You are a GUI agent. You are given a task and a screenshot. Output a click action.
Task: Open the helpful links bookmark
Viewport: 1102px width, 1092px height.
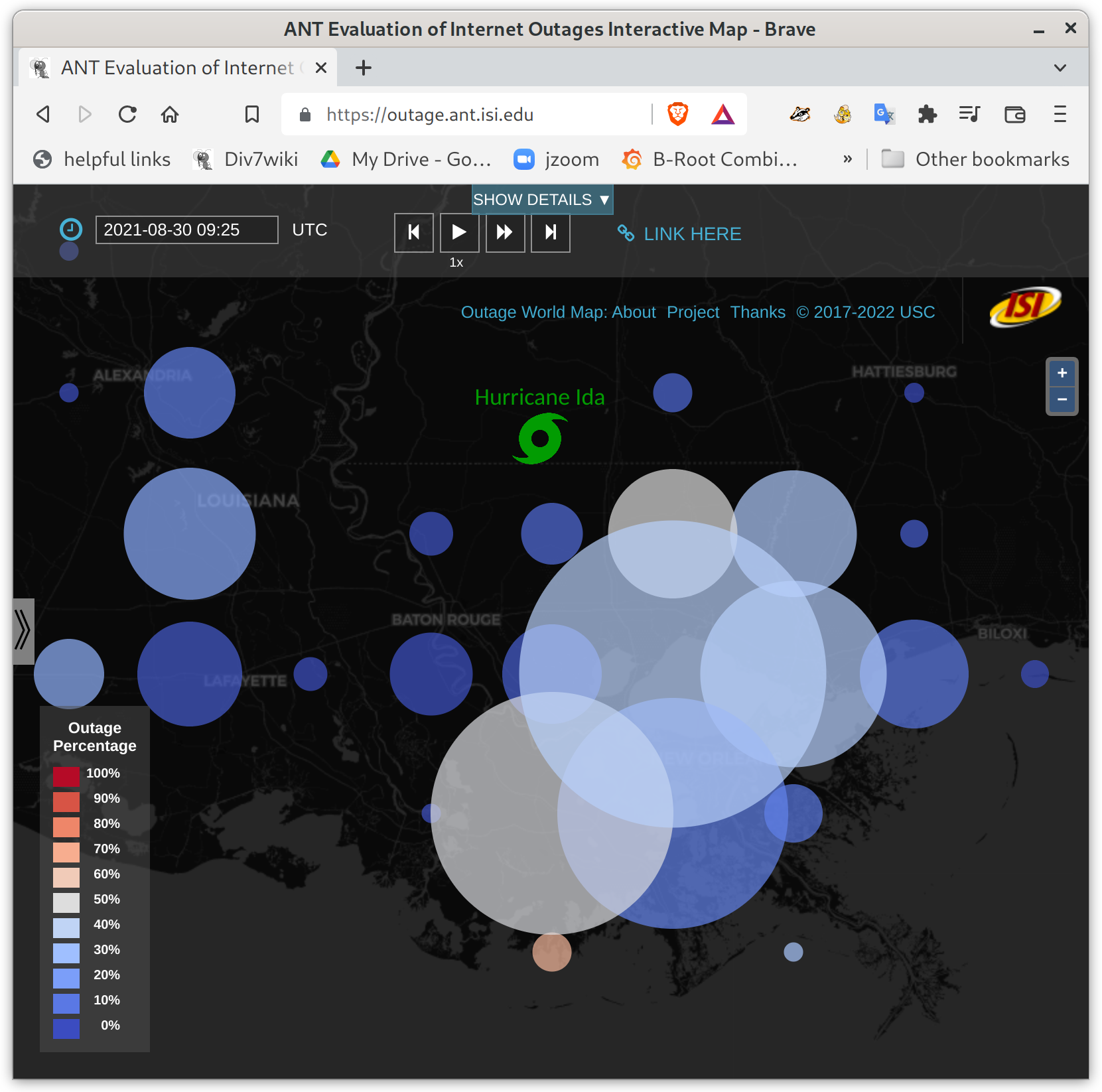tap(102, 159)
